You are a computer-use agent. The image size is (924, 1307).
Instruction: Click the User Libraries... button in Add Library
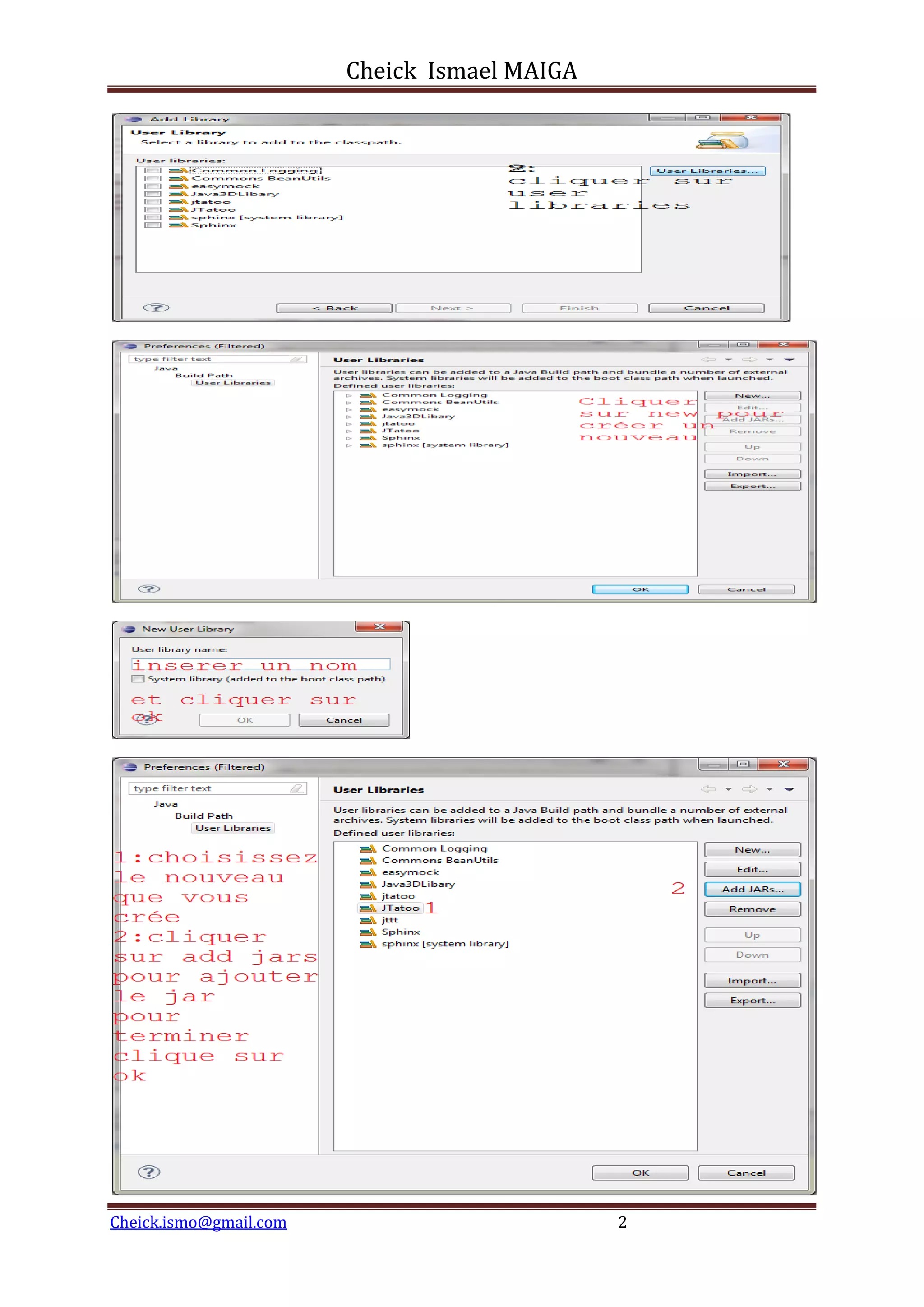click(x=707, y=171)
